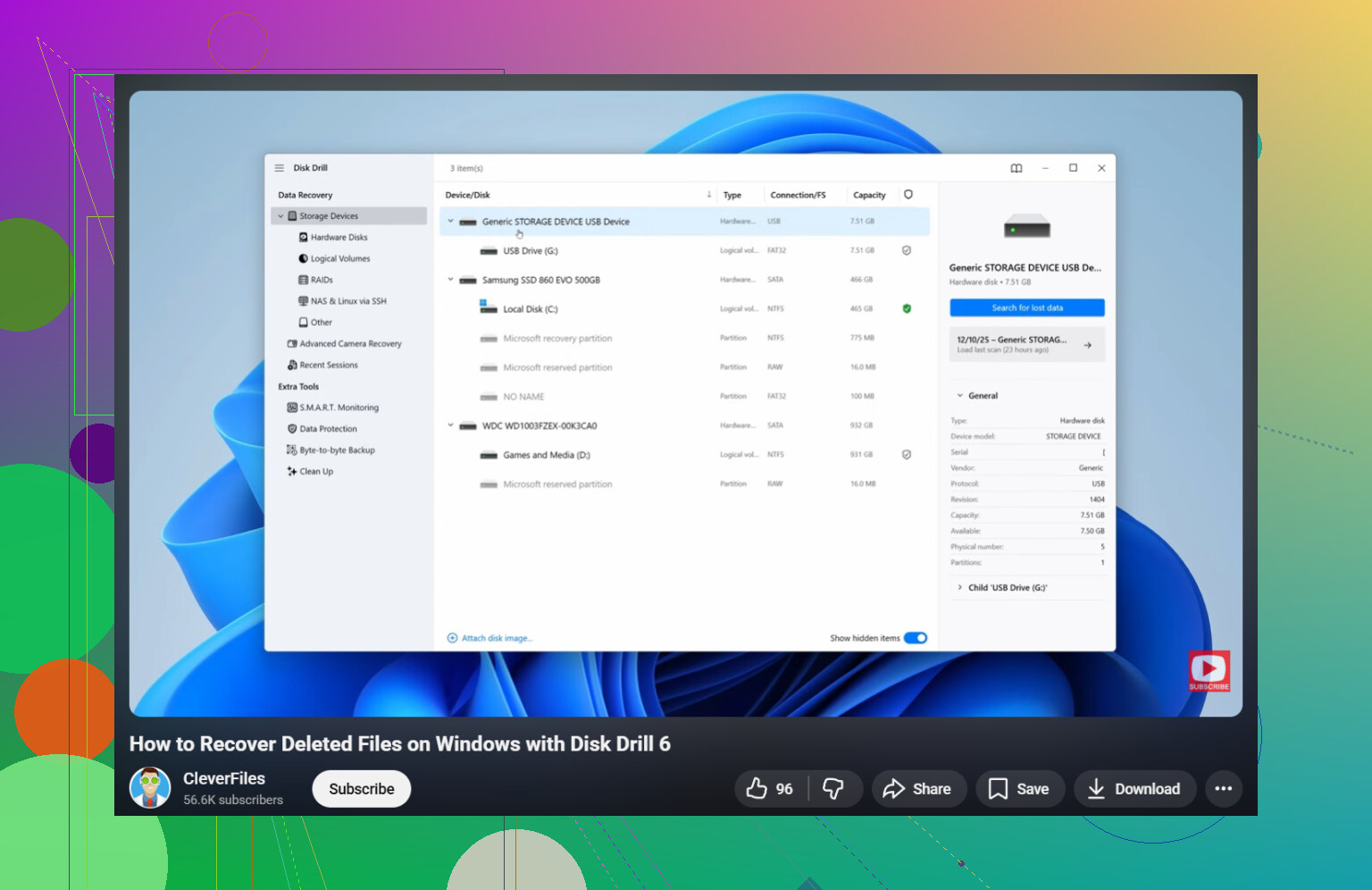Screen dimensions: 1372x890
Task: Toggle the Show hidden items switch
Action: click(x=916, y=638)
